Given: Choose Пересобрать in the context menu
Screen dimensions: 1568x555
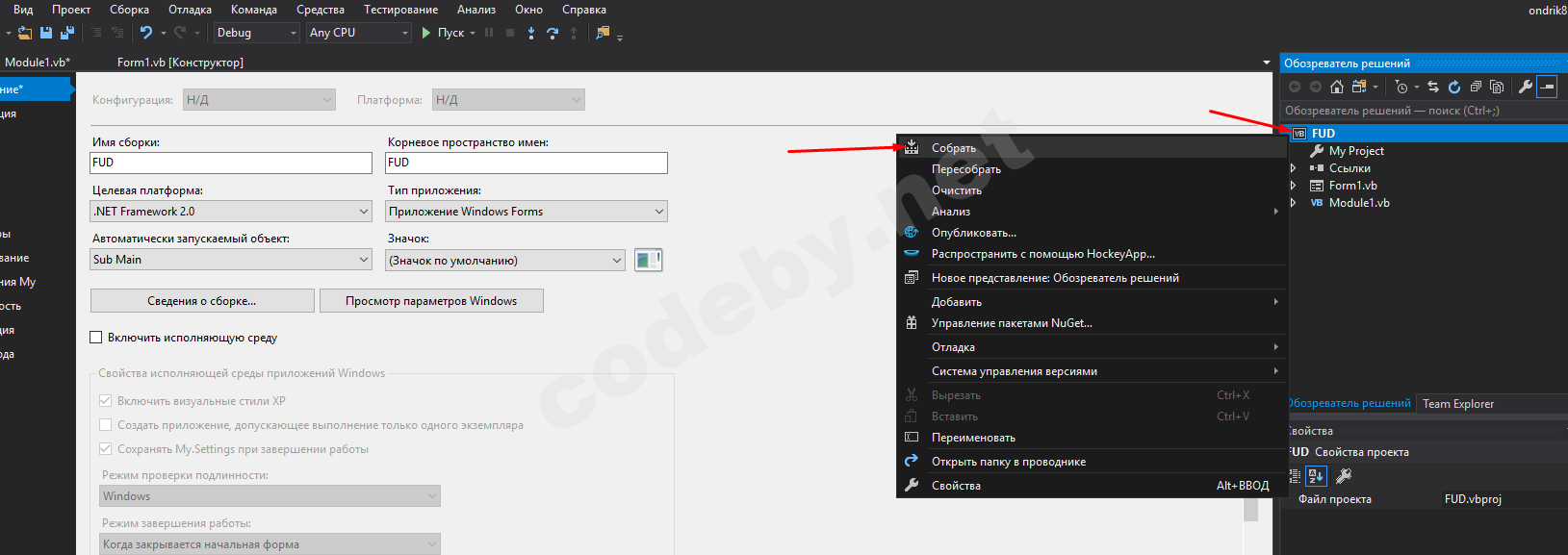Looking at the screenshot, I should click(x=1092, y=169).
